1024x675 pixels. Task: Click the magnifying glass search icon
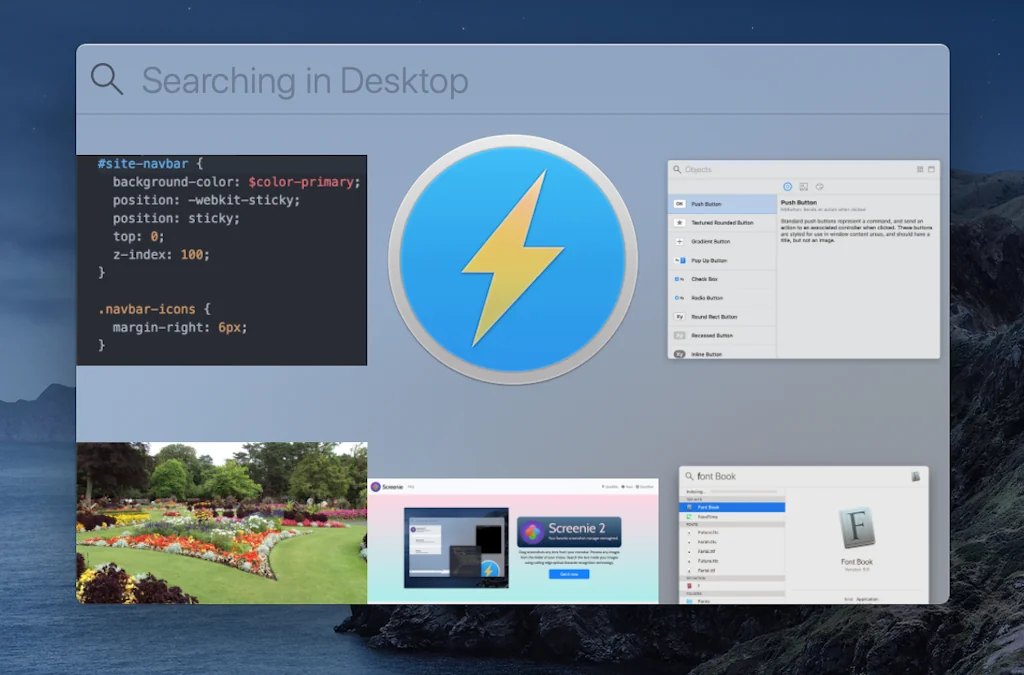pyautogui.click(x=107, y=79)
